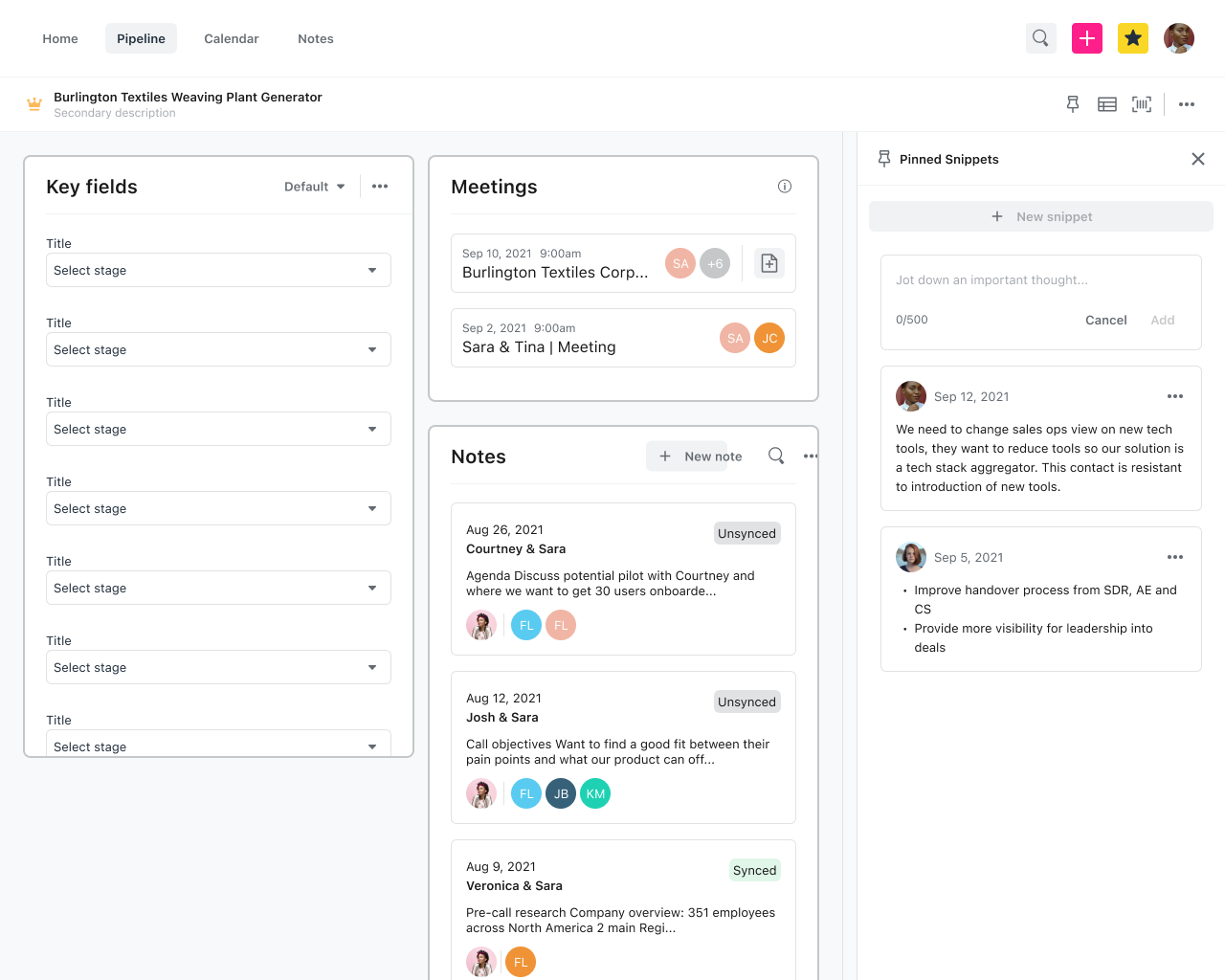The height and width of the screenshot is (980, 1225).
Task: Open the search icon in the top bar
Action: (1040, 38)
